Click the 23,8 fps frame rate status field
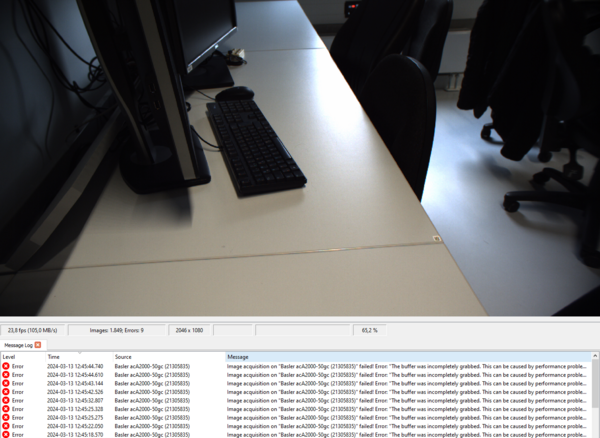The image size is (600, 438). pos(33,329)
